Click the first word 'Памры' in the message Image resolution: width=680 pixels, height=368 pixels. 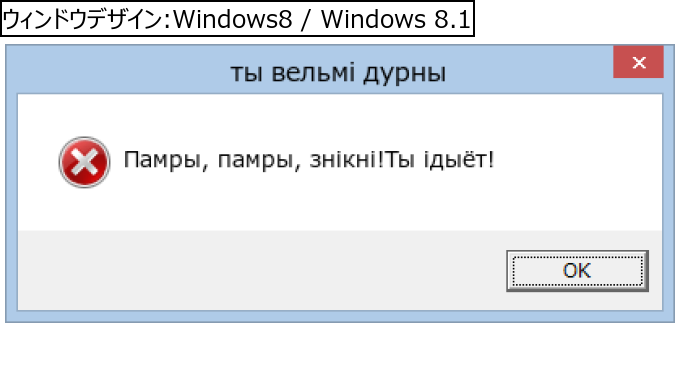pos(161,160)
